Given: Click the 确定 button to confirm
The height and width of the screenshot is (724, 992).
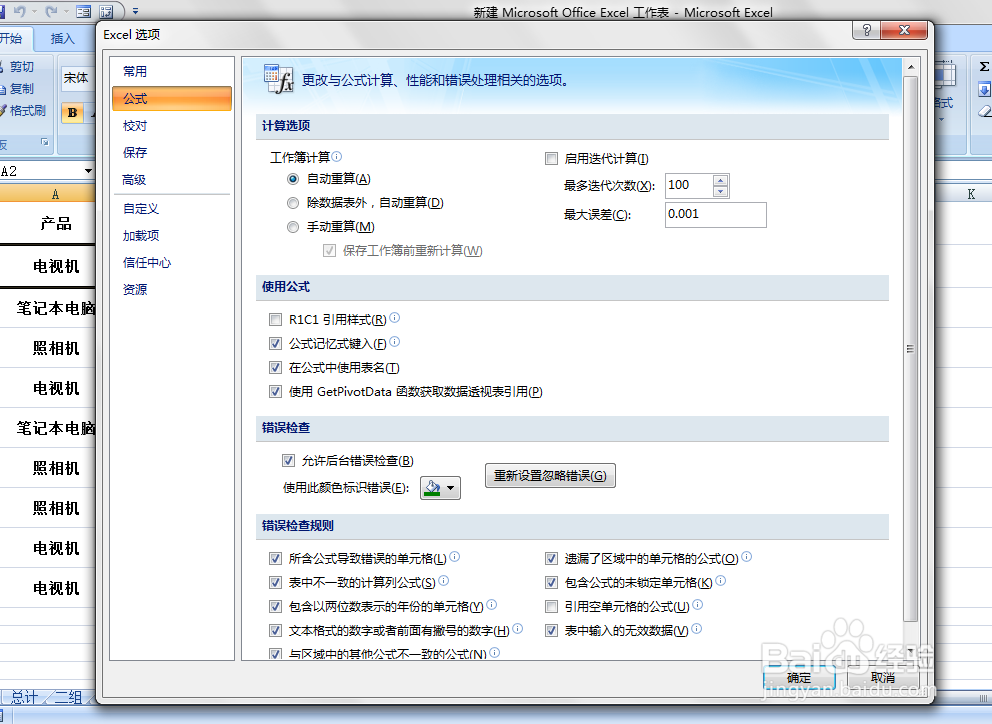Looking at the screenshot, I should pos(799,677).
